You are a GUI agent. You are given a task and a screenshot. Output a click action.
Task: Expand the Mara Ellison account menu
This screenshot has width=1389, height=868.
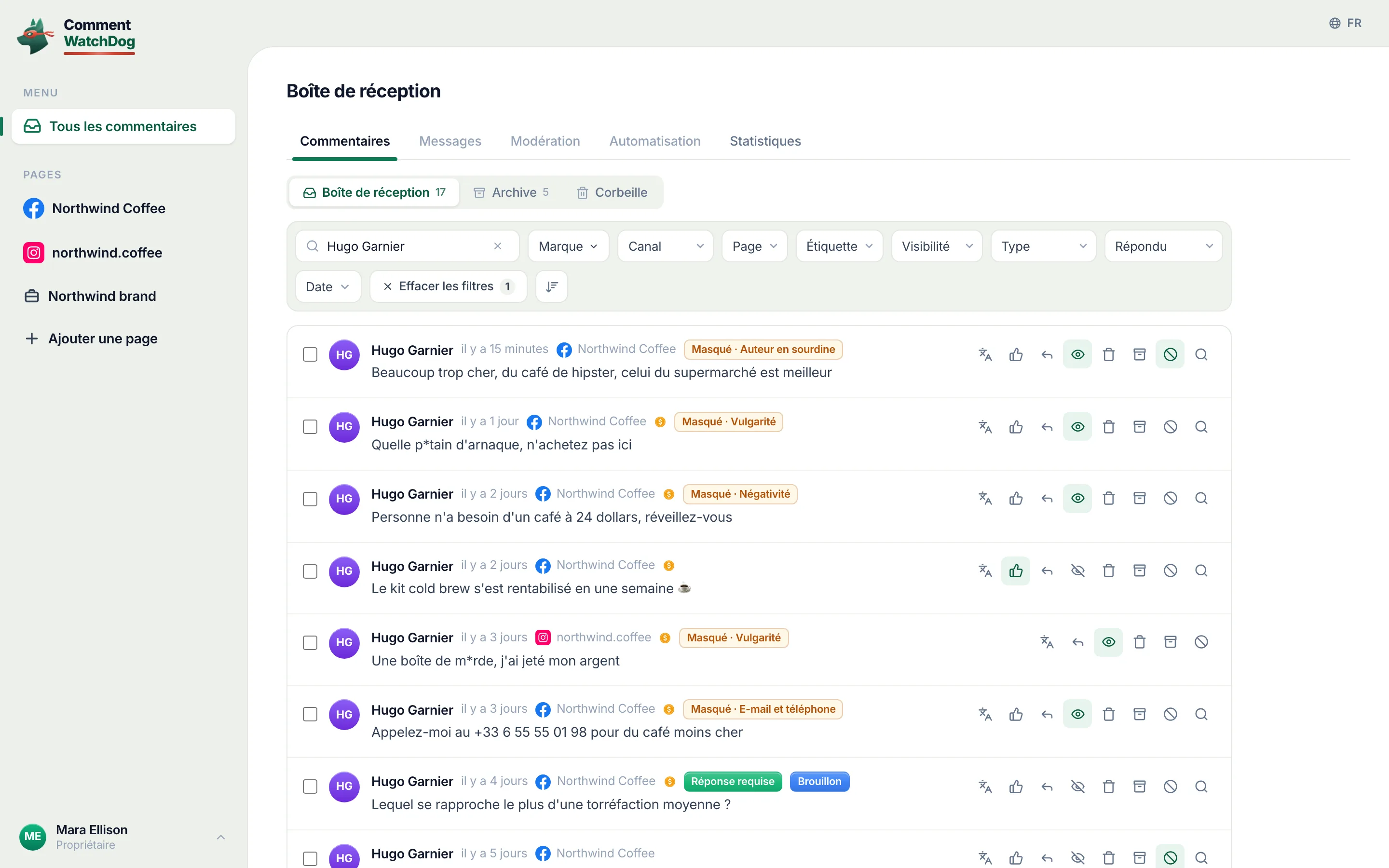point(123,837)
